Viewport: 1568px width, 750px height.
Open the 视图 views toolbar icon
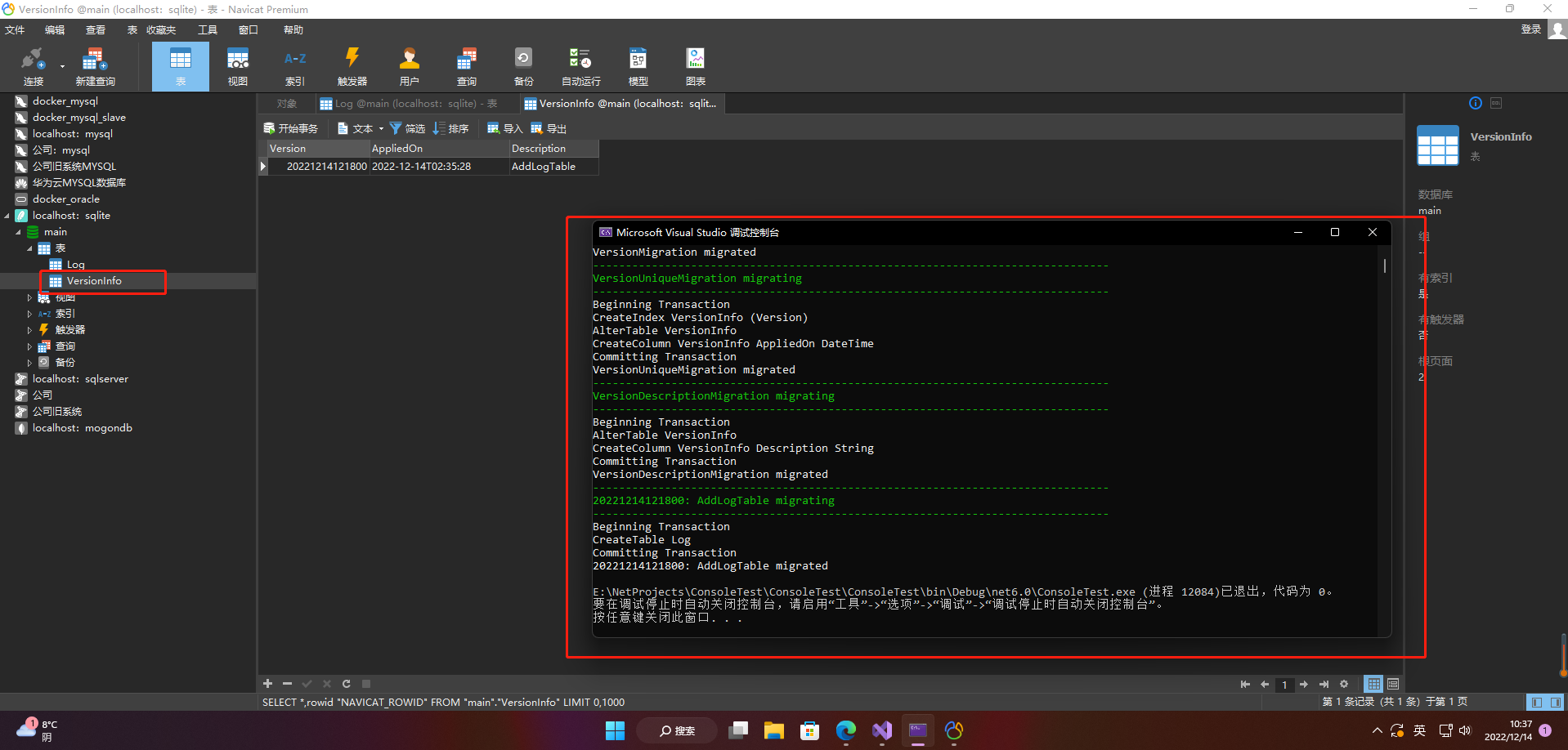click(238, 66)
